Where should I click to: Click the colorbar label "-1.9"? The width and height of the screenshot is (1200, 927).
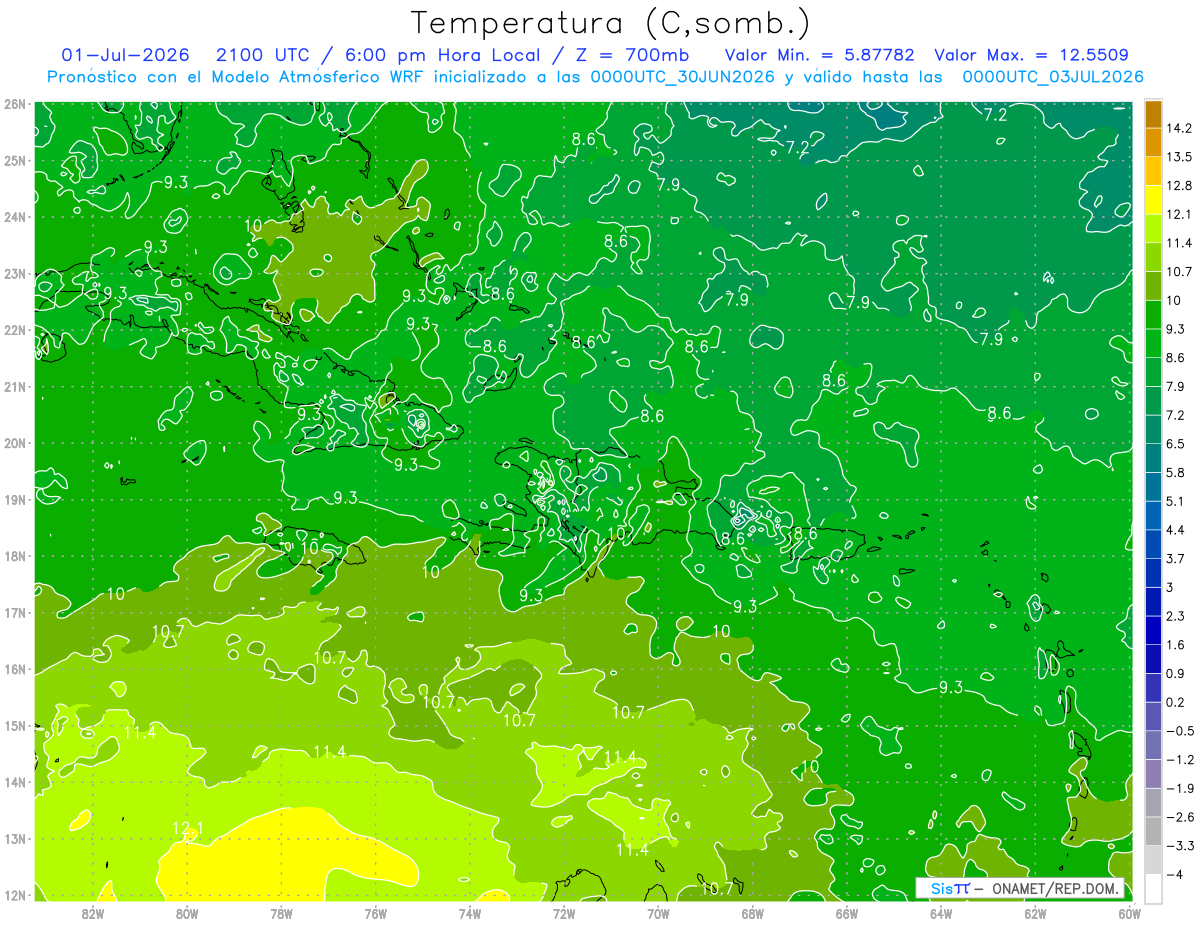click(x=1180, y=788)
